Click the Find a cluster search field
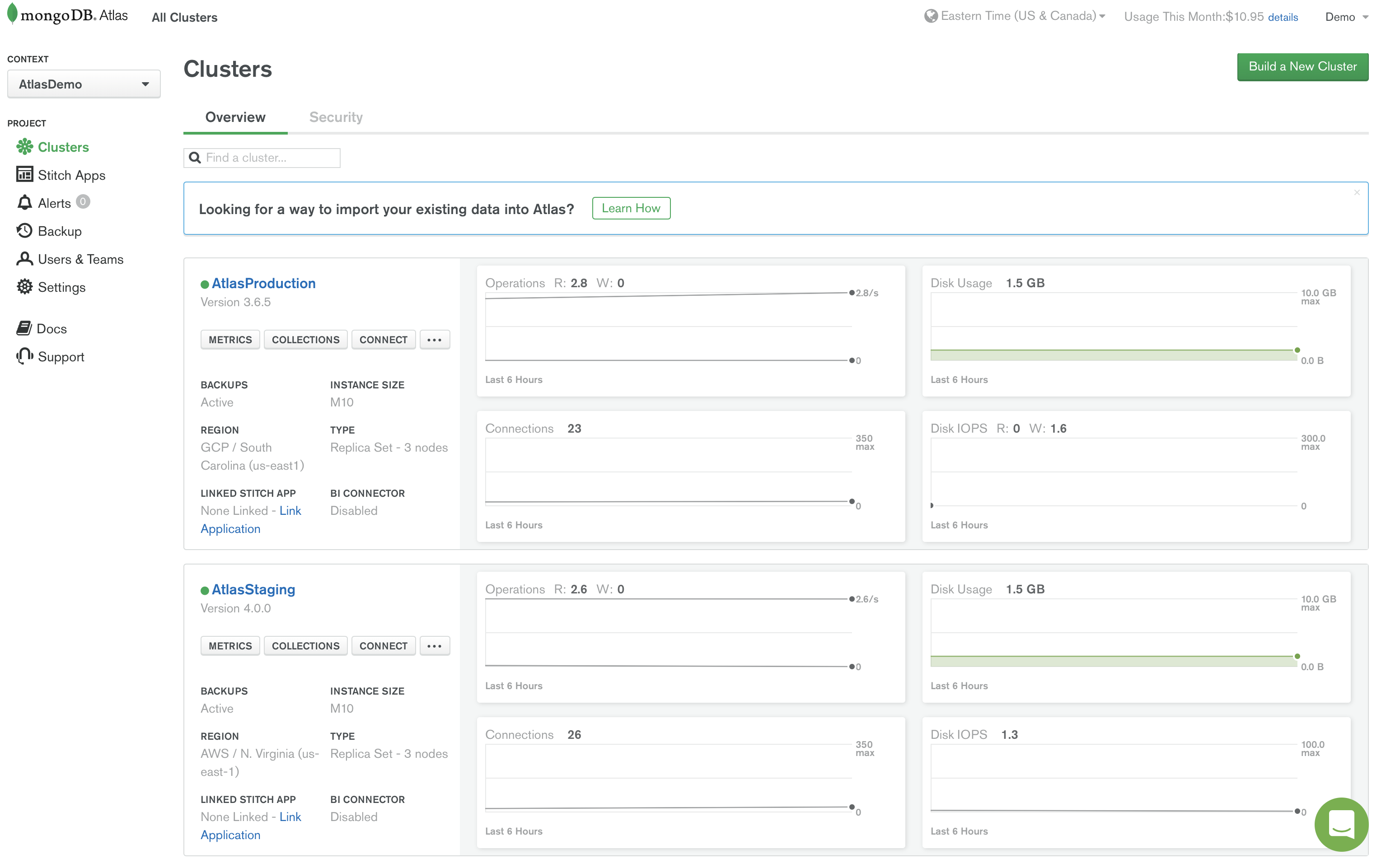Screen dimensions: 1386x868 coord(270,158)
